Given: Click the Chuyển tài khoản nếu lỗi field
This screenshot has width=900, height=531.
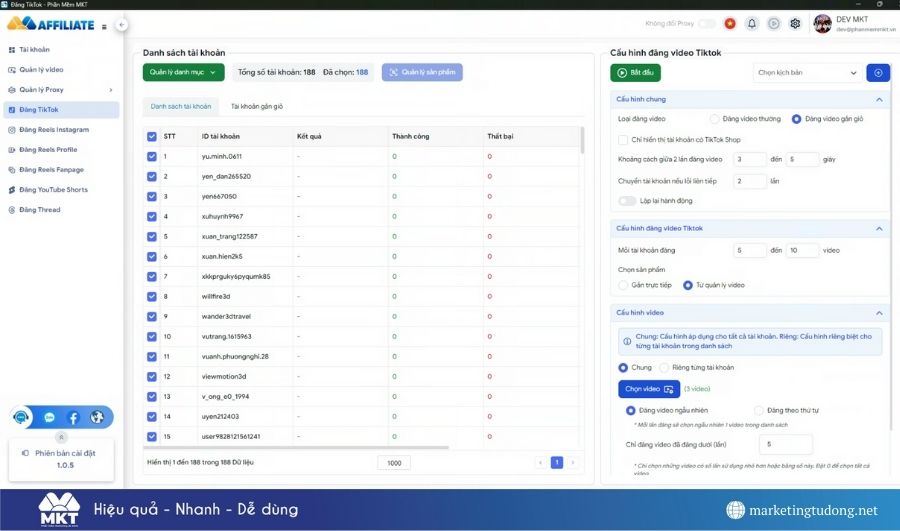Looking at the screenshot, I should pyautogui.click(x=750, y=181).
